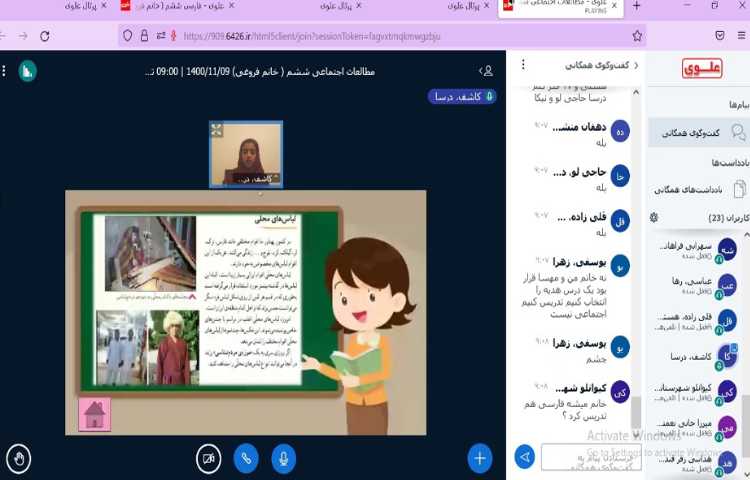Open the Firefox hamburger menu
The height and width of the screenshot is (480, 750).
tap(741, 35)
